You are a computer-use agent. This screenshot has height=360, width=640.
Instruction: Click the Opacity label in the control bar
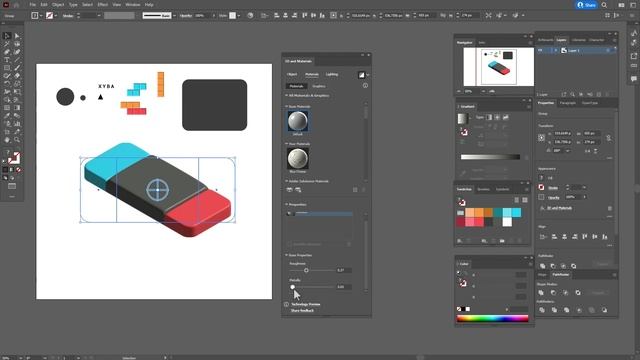pyautogui.click(x=186, y=16)
